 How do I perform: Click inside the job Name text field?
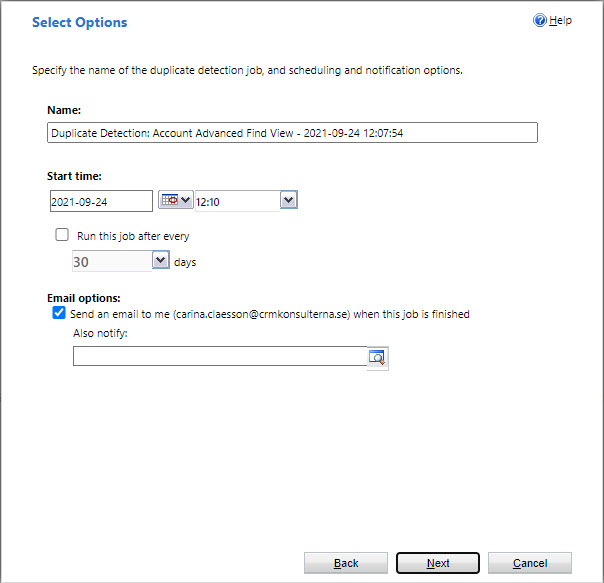pyautogui.click(x=292, y=133)
